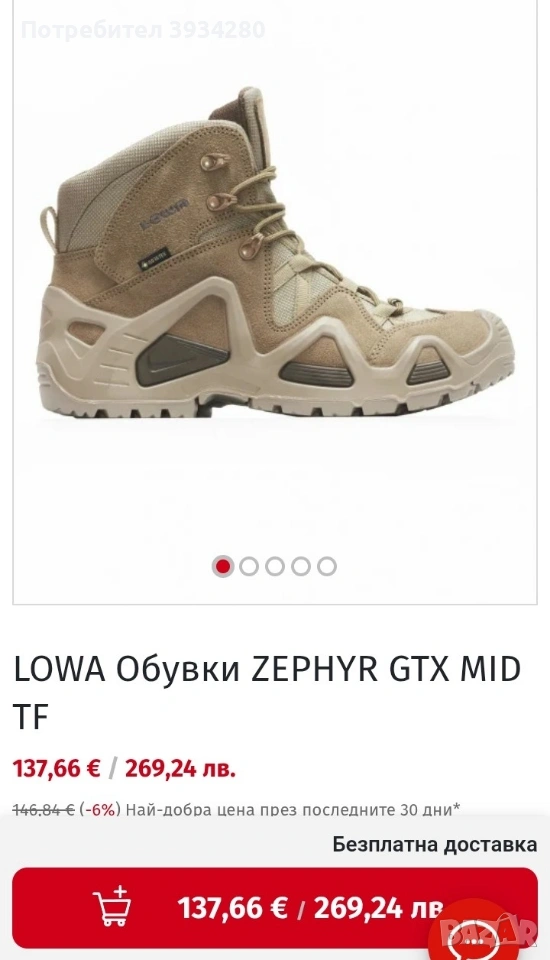The width and height of the screenshot is (550, 960).
Task: Jump to the fifth carousel dot
Action: 326,566
